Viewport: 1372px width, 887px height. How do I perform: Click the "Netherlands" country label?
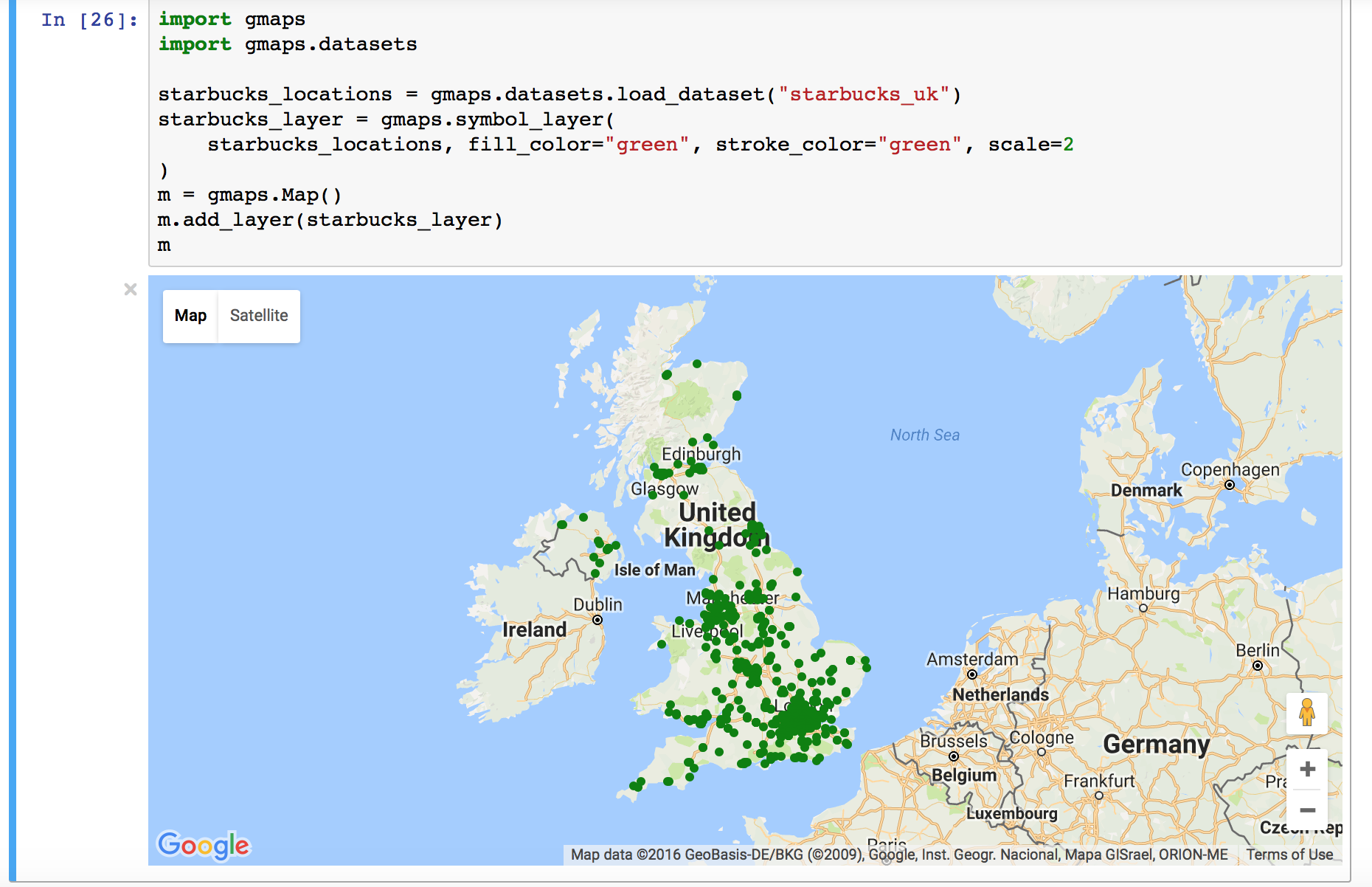click(x=1000, y=694)
